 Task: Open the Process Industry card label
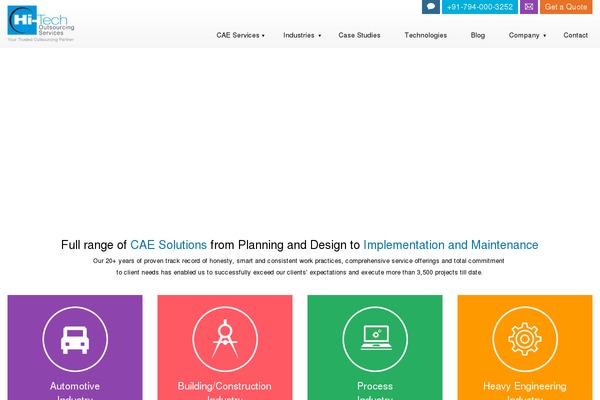[x=375, y=391]
